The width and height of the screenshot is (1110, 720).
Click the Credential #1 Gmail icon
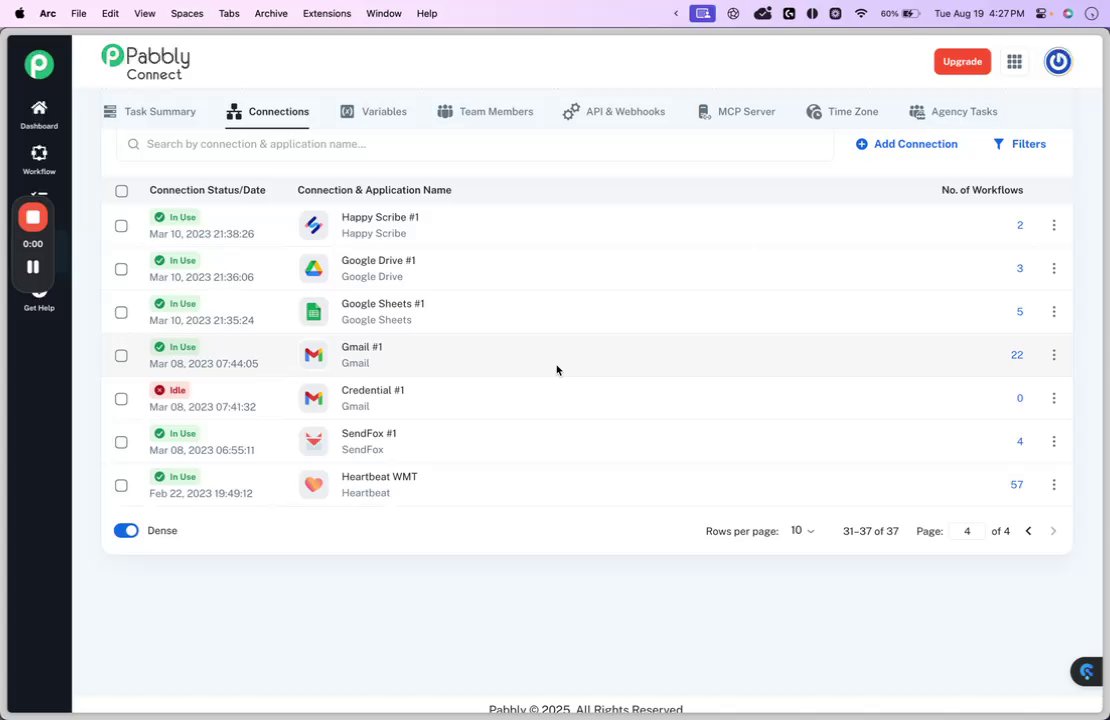[314, 398]
